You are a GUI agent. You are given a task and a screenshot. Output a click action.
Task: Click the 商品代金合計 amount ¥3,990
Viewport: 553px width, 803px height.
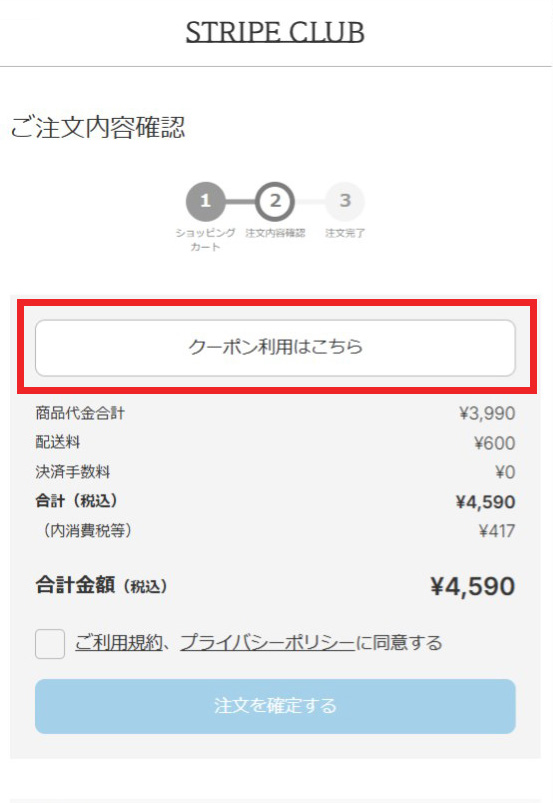[x=487, y=413]
